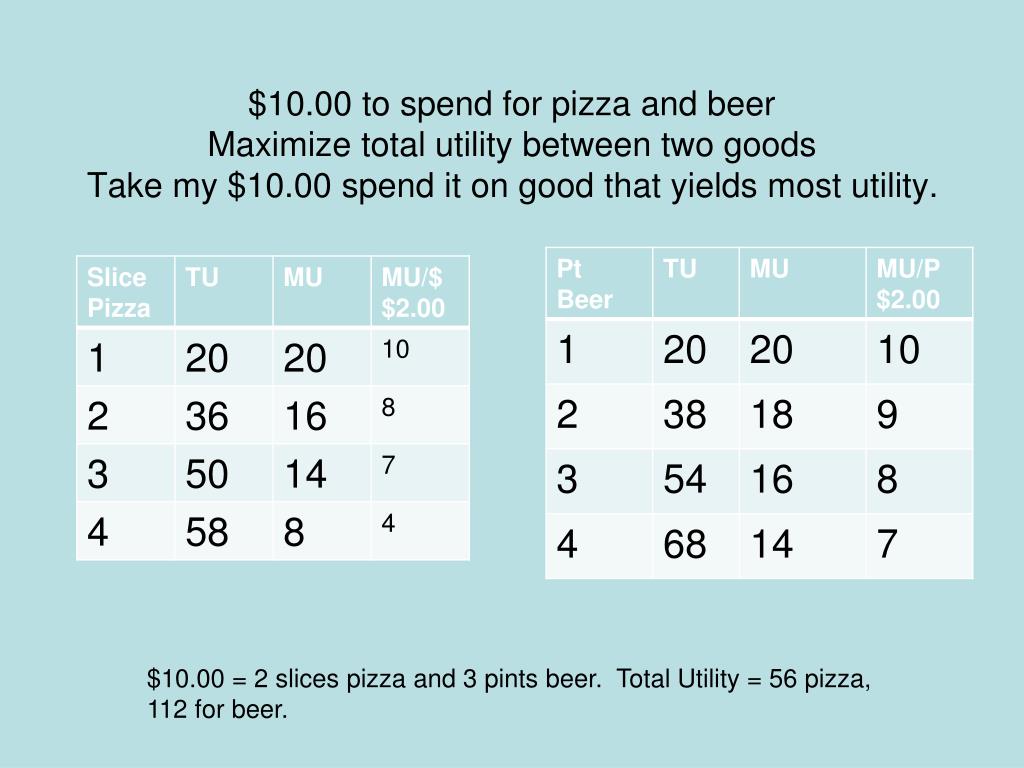Select the cell with value 36
The height and width of the screenshot is (768, 1024).
click(207, 416)
